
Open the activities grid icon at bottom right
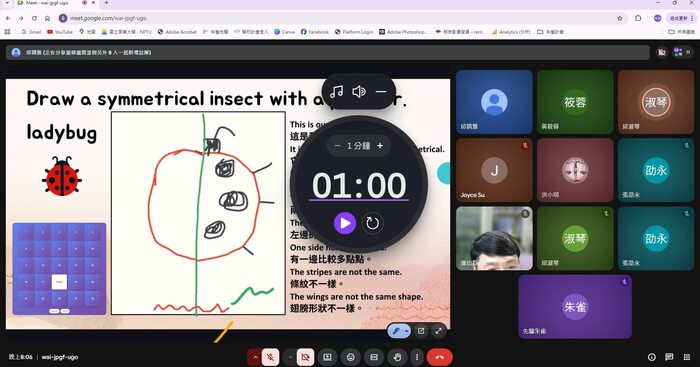click(x=687, y=357)
